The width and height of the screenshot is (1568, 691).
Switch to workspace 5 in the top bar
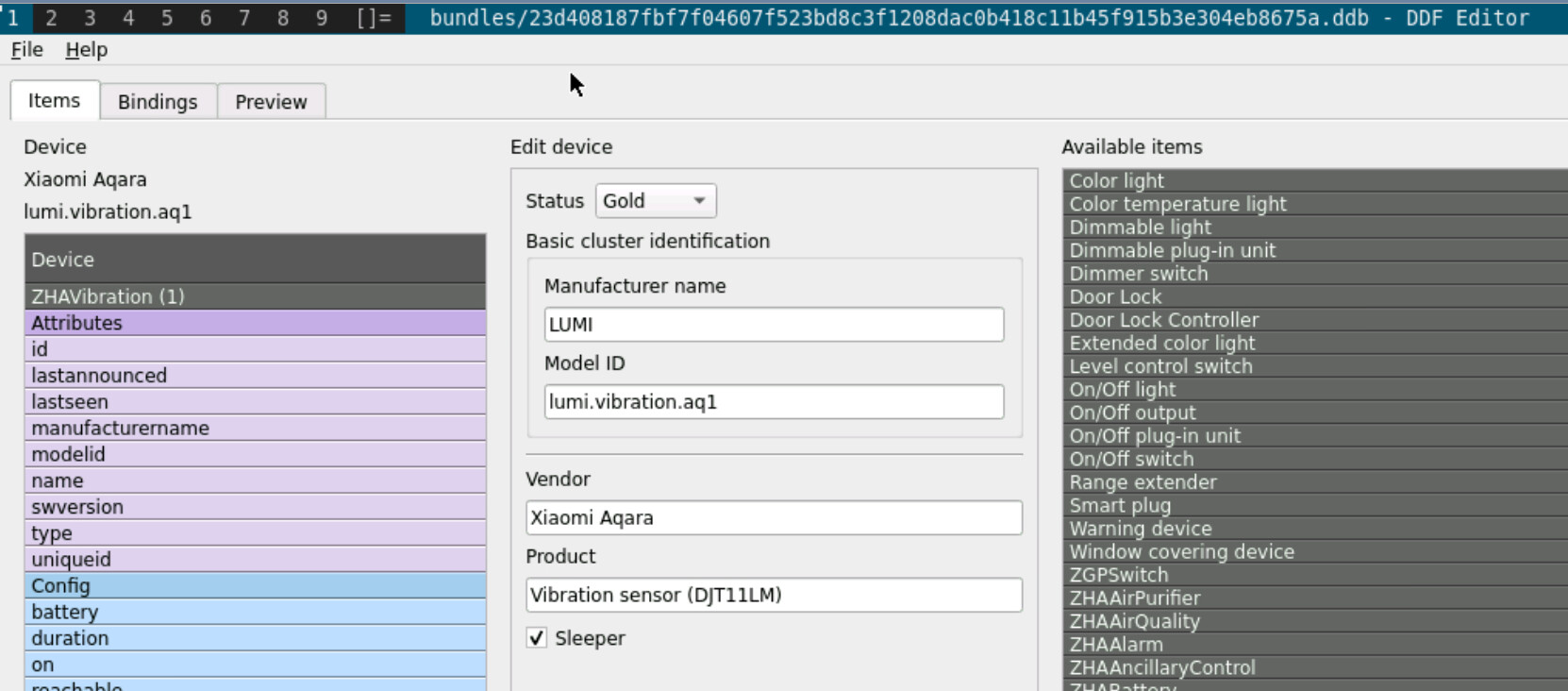coord(167,18)
